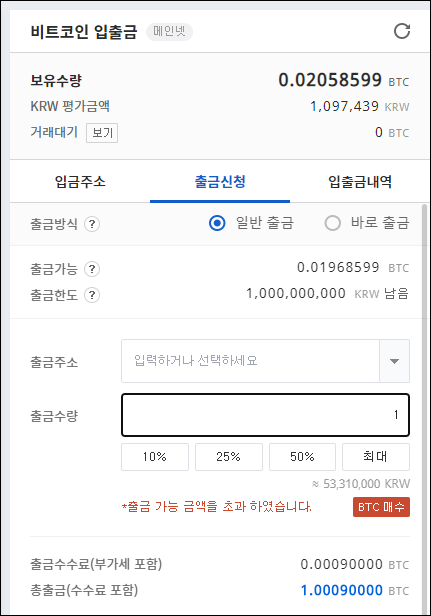Viewport: 431px width, 616px height.
Task: Select the 일반 출금 radio option
Action: pyautogui.click(x=217, y=223)
